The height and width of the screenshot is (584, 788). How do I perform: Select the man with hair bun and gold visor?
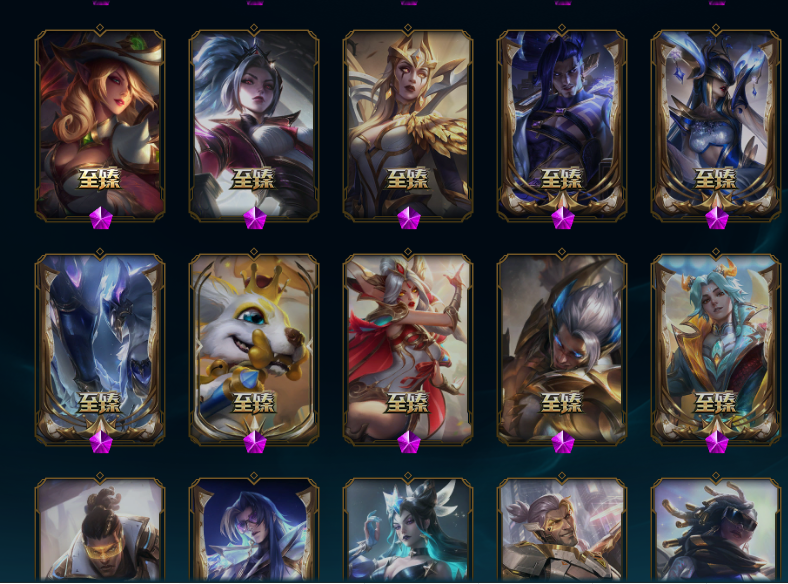coord(100,529)
